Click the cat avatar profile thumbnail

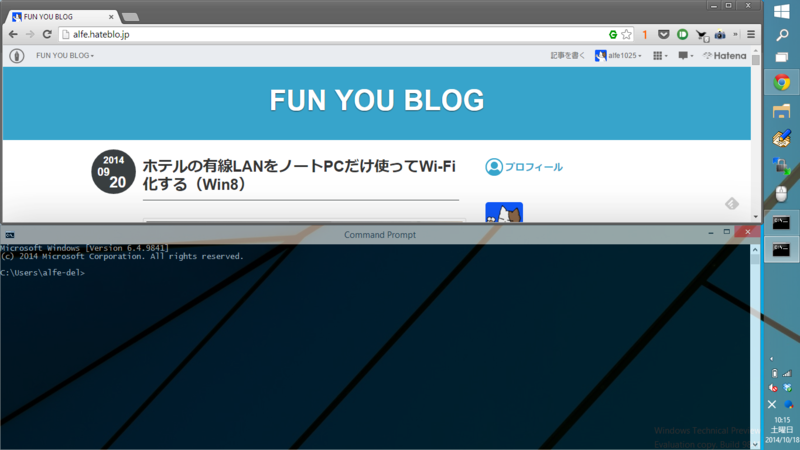click(x=504, y=212)
